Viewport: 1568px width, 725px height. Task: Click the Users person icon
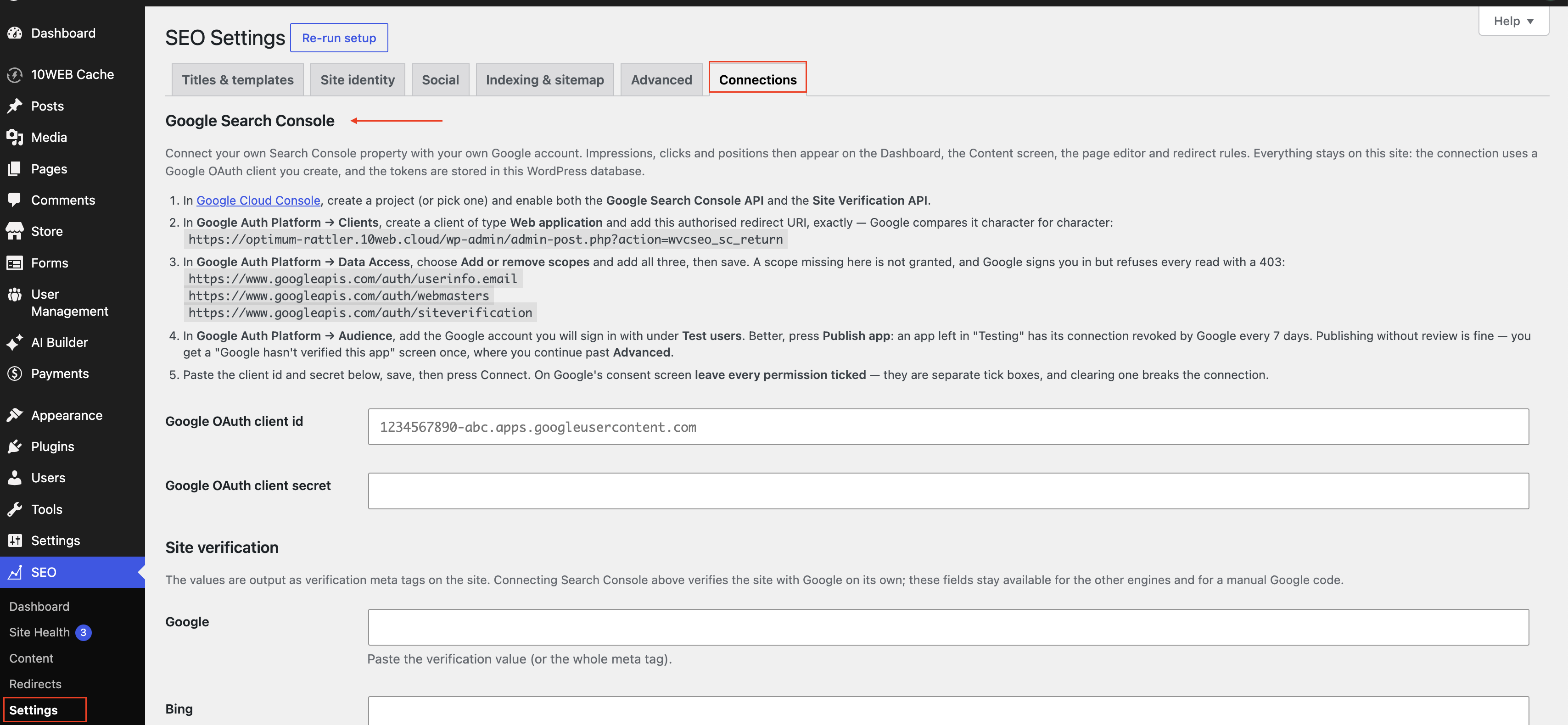pos(15,478)
